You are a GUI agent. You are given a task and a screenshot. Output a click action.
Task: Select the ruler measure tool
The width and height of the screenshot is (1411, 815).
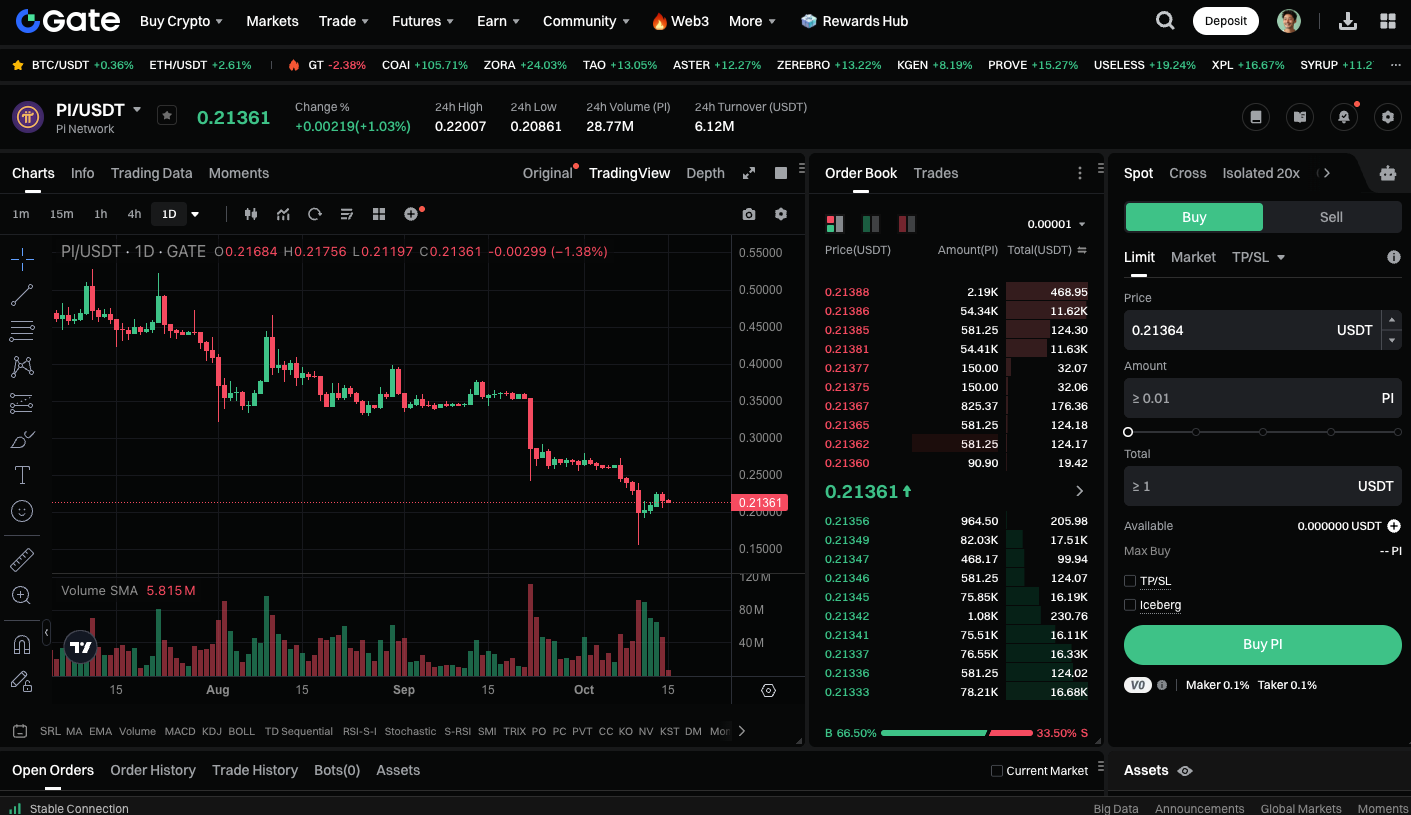(x=22, y=559)
